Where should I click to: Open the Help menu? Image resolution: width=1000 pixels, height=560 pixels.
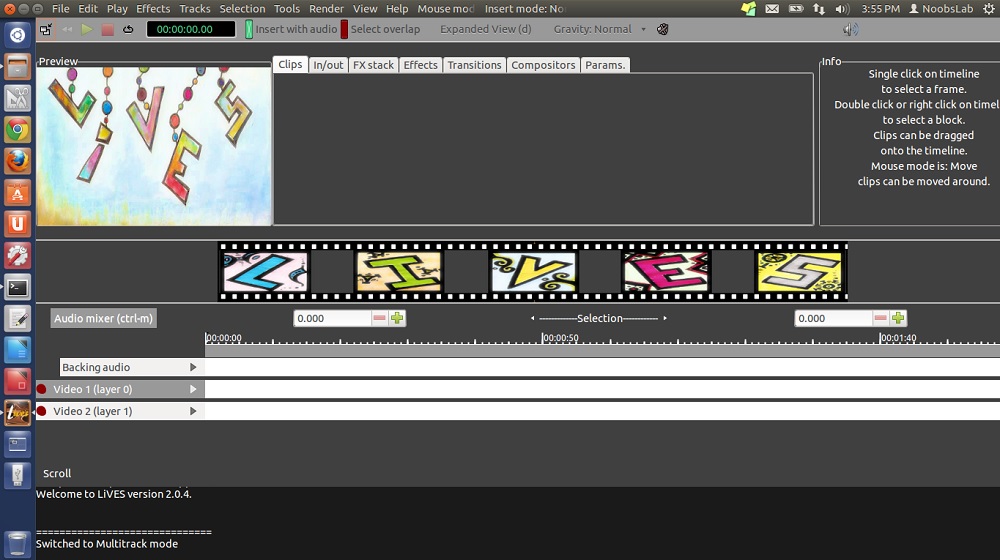pyautogui.click(x=397, y=9)
